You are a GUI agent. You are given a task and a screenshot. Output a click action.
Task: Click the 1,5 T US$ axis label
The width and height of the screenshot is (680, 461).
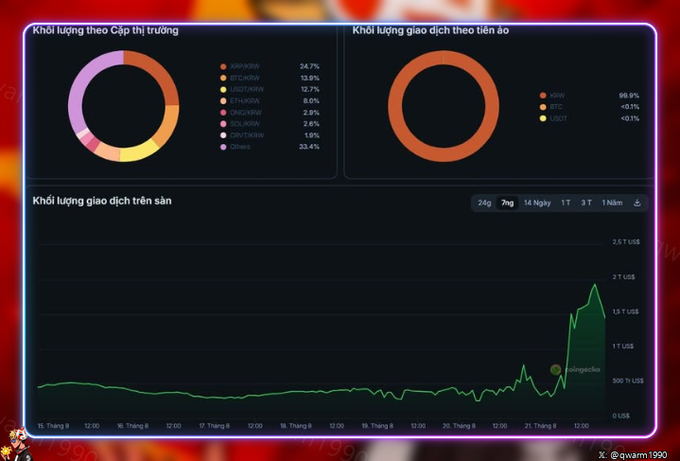625,311
